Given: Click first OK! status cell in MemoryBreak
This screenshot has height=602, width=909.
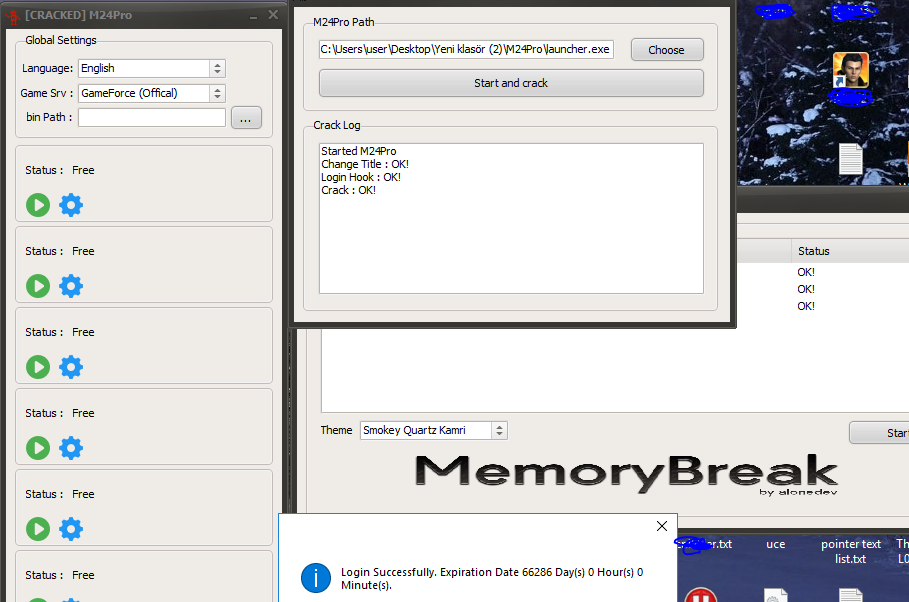Looking at the screenshot, I should (806, 272).
